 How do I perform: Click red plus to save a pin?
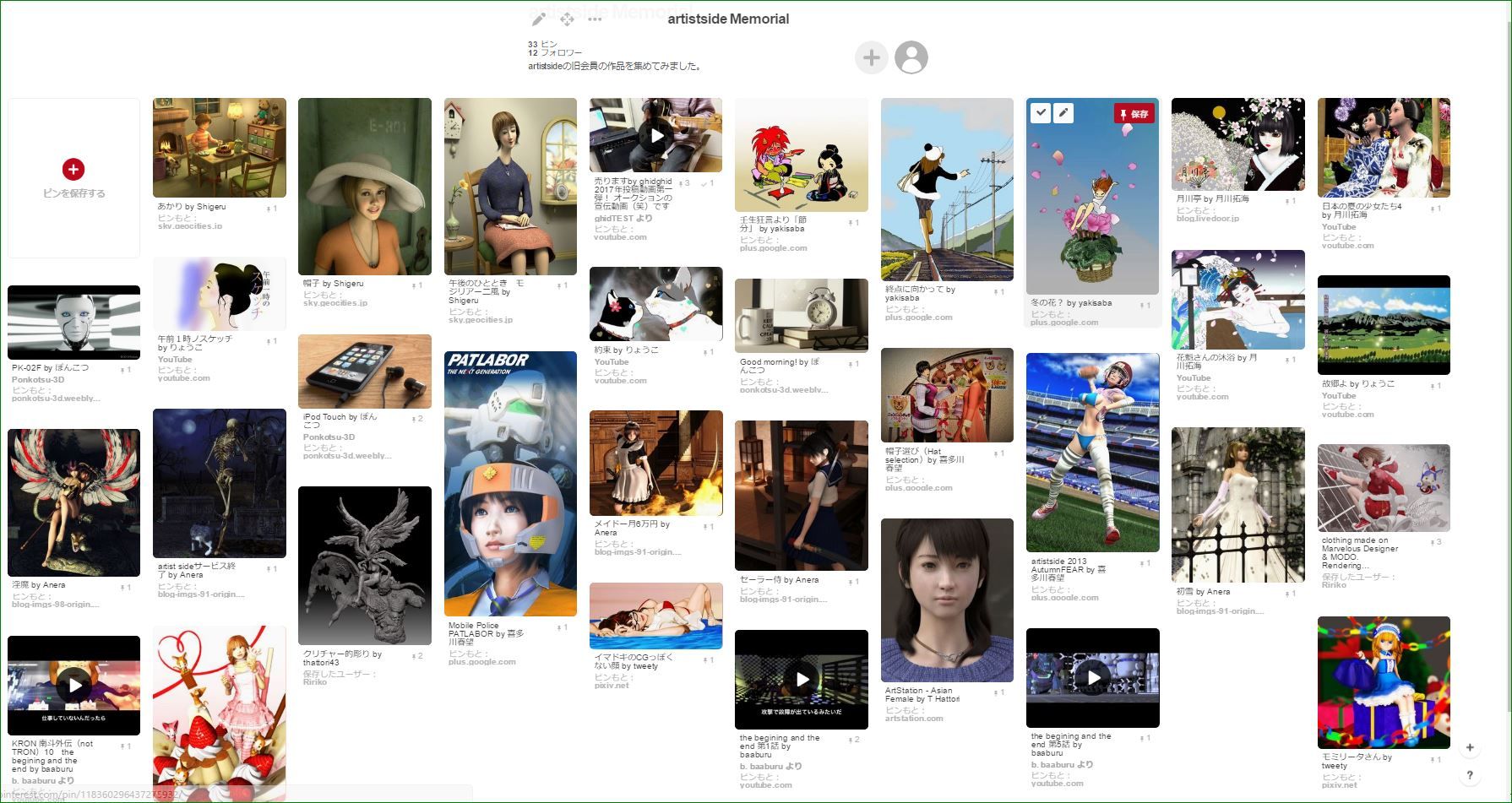click(x=73, y=169)
